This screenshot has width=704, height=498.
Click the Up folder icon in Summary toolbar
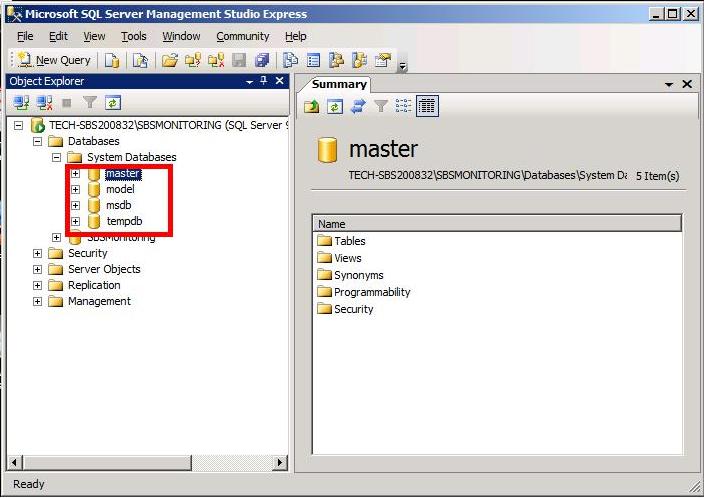click(x=312, y=106)
